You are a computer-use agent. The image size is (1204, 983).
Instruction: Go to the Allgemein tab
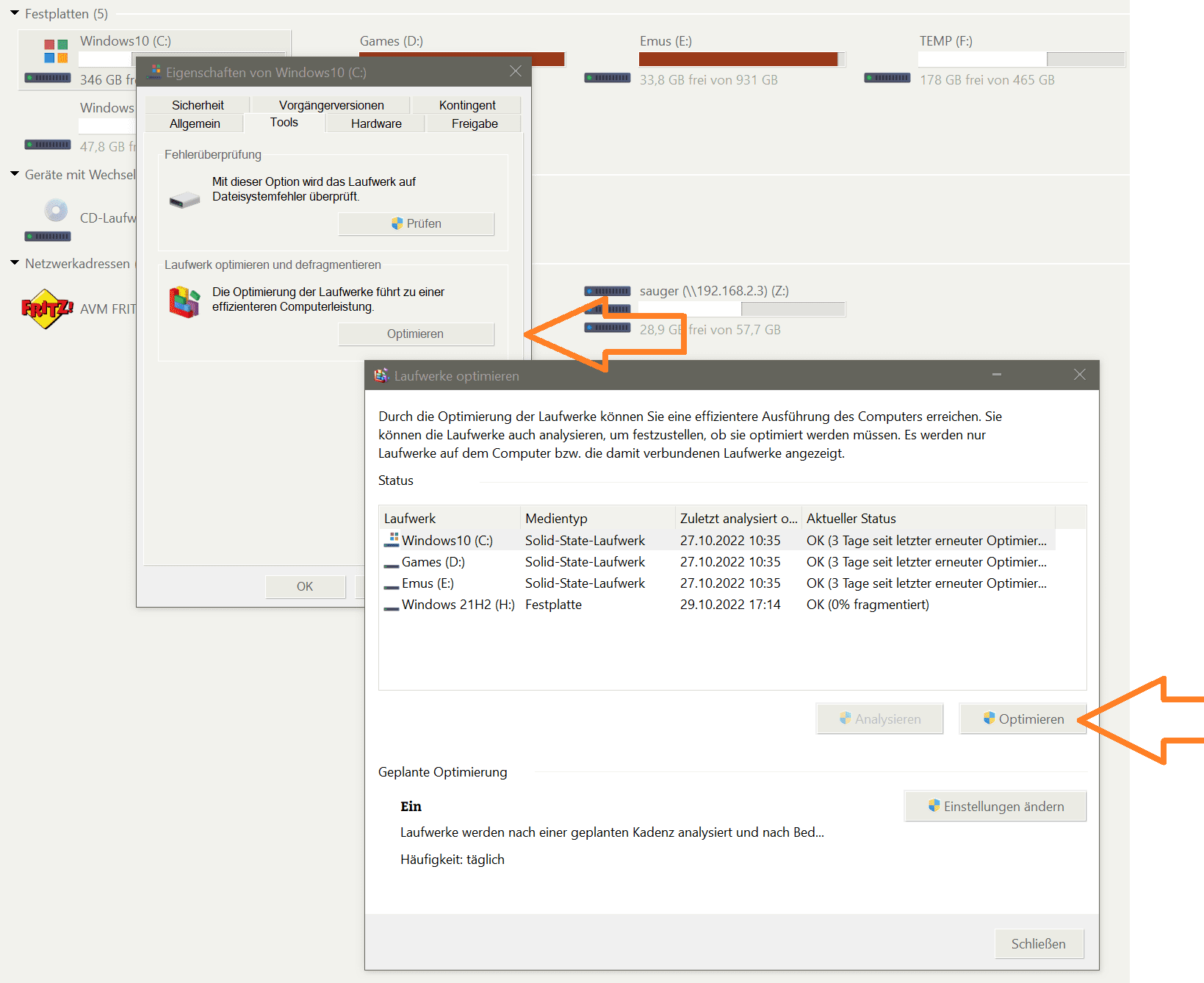point(195,123)
